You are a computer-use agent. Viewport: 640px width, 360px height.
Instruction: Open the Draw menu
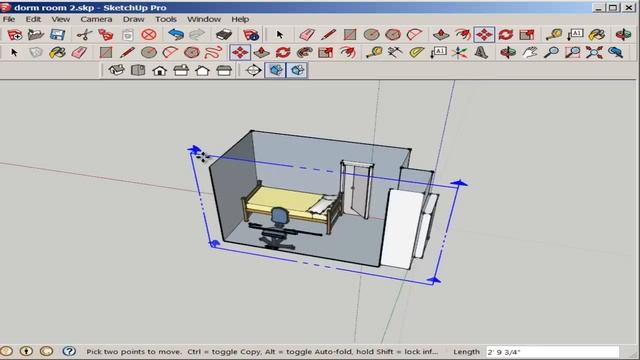[x=133, y=19]
